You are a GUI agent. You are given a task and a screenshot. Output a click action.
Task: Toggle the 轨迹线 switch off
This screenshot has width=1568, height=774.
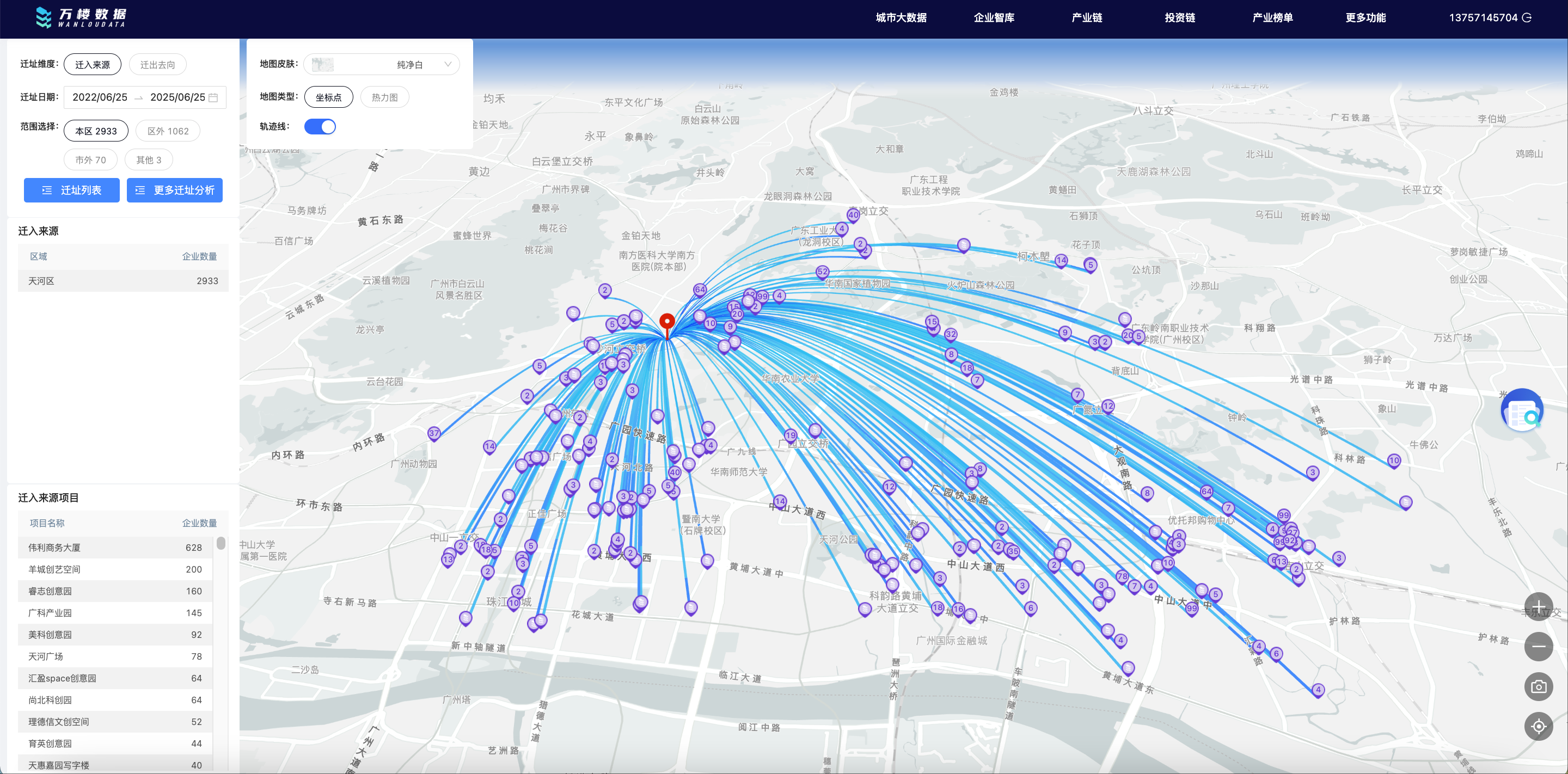(320, 127)
